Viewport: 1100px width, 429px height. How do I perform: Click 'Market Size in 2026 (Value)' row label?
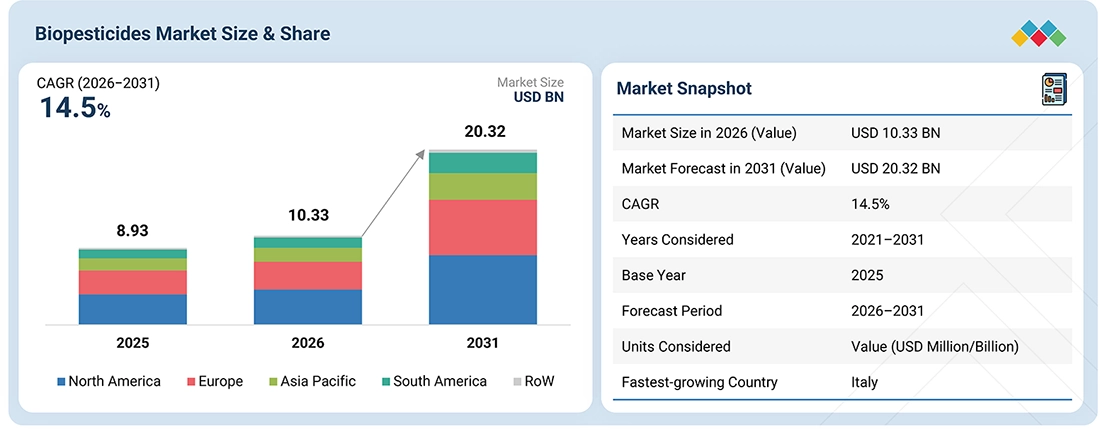[709, 133]
